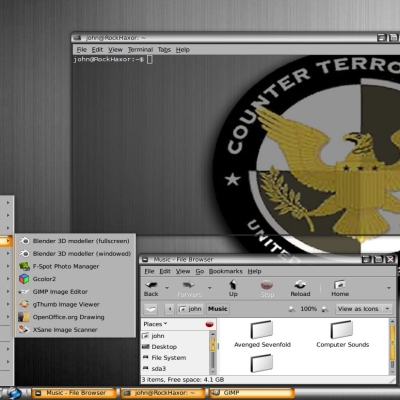The height and width of the screenshot is (400, 400).
Task: Open File Browser Go menu
Action: [200, 271]
